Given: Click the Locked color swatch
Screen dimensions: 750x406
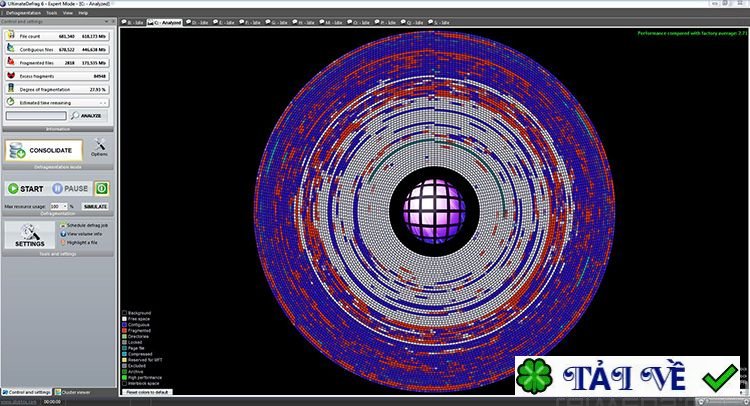Looking at the screenshot, I should (125, 342).
